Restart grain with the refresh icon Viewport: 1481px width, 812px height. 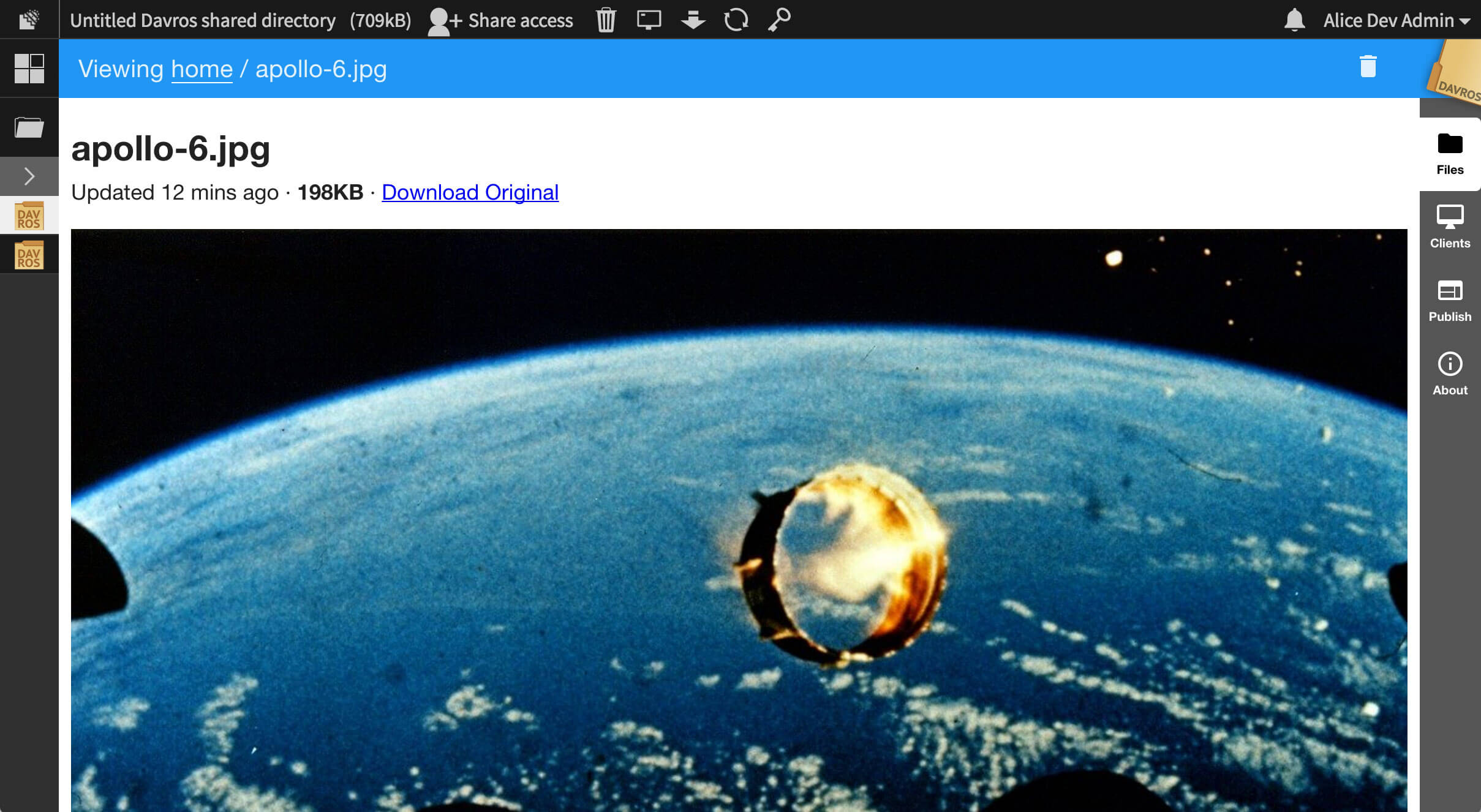(736, 20)
